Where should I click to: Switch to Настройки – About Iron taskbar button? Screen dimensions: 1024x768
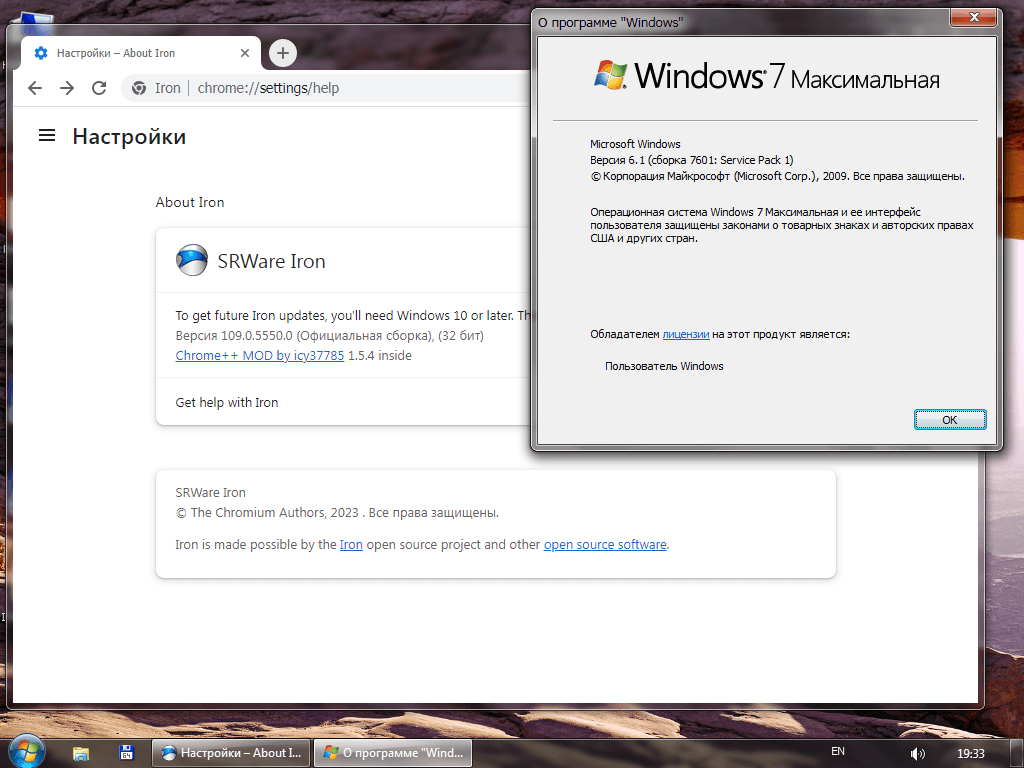click(231, 753)
